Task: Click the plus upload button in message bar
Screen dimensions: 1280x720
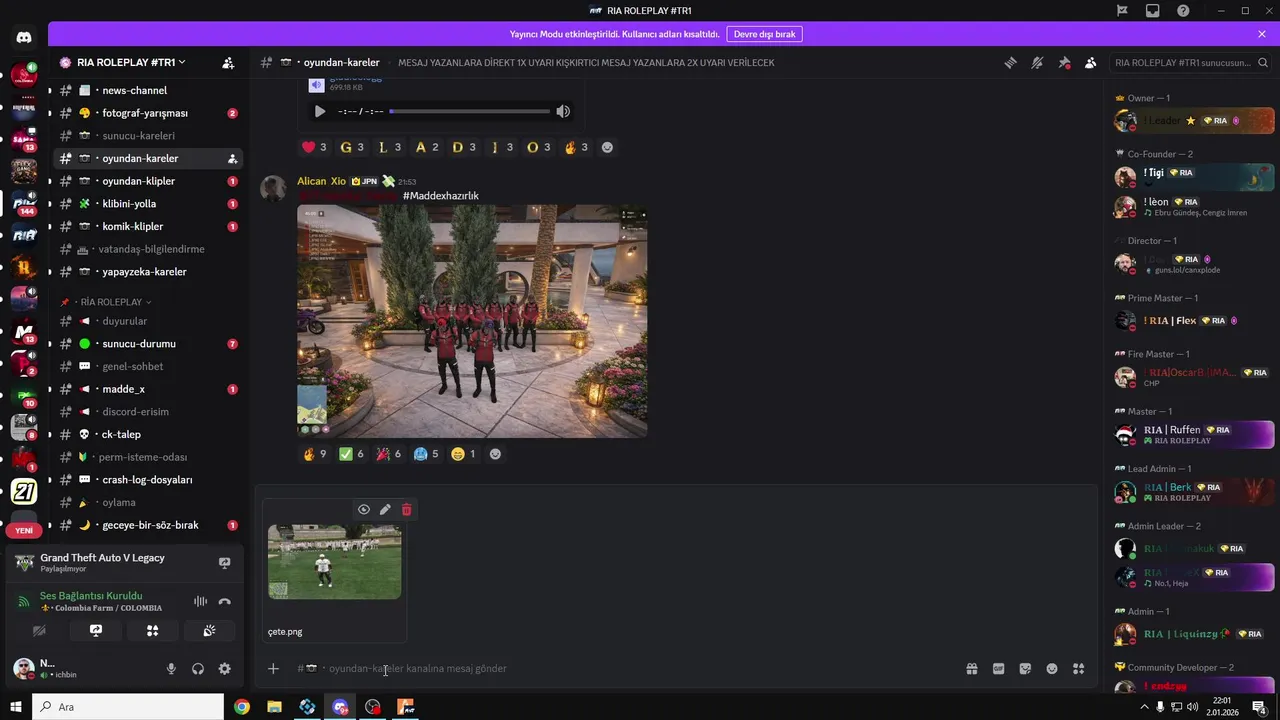Action: point(273,668)
